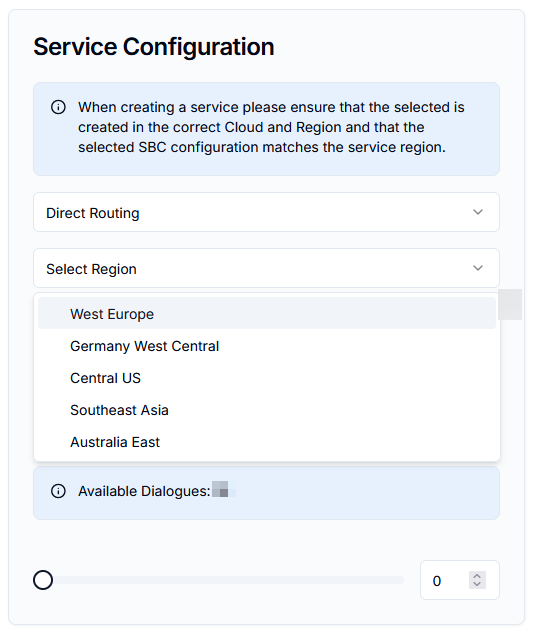
Task: Click the info icon in the top notice
Action: click(58, 107)
